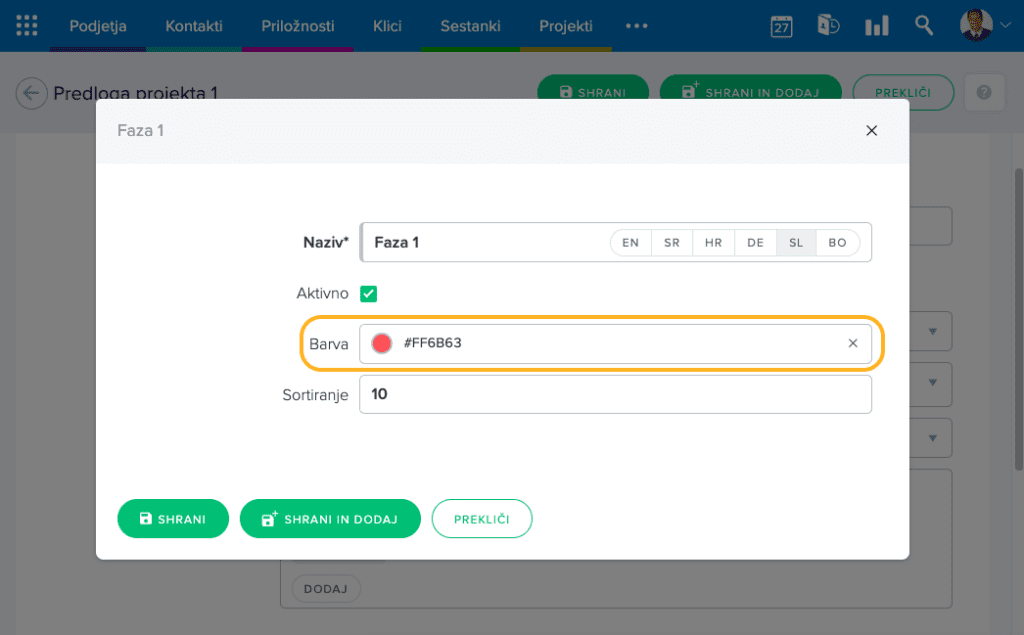Viewport: 1024px width, 635px height.
Task: Click Prekliči button in the dialog
Action: tap(482, 519)
